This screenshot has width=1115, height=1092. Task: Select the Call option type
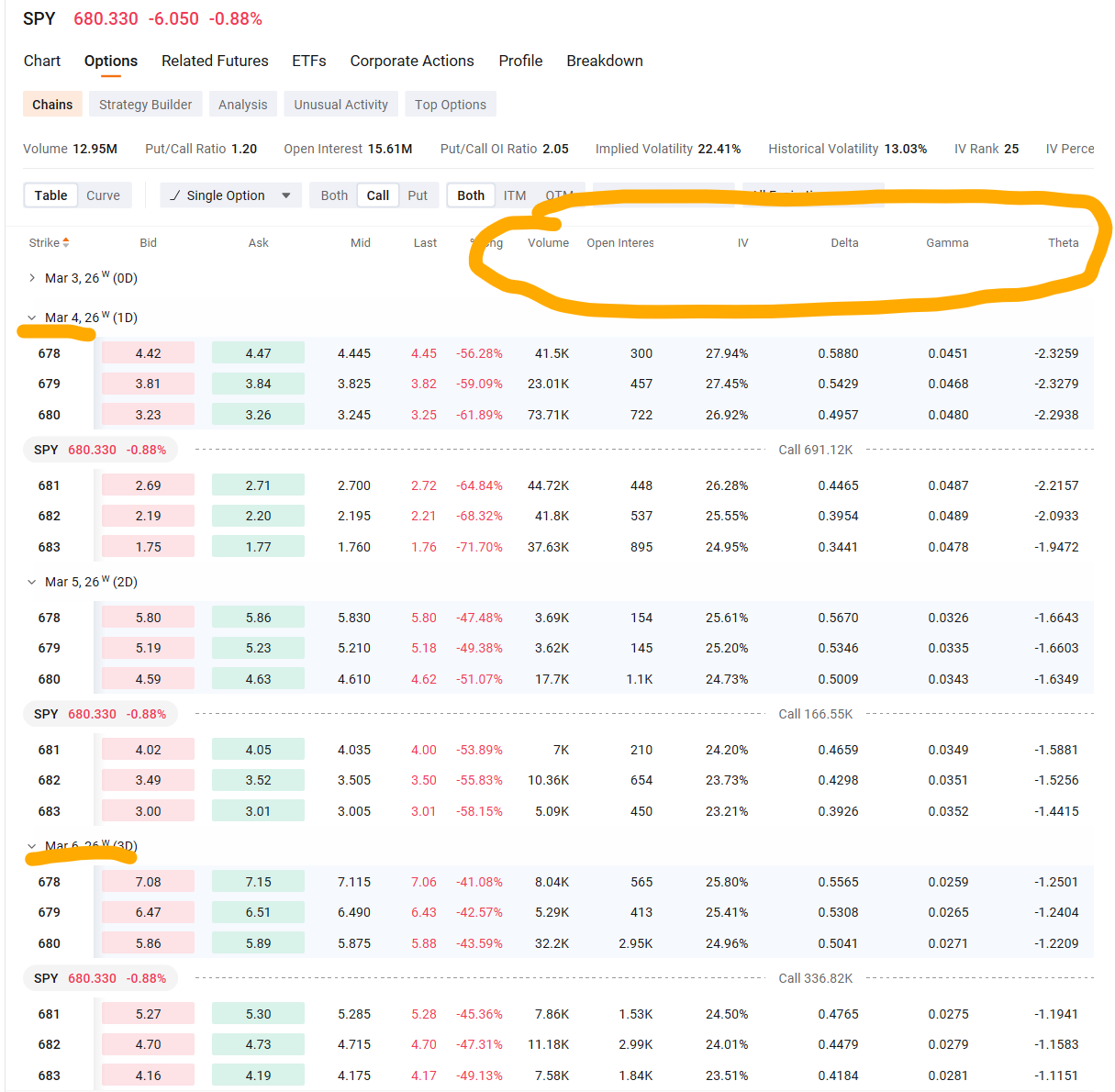(x=377, y=195)
